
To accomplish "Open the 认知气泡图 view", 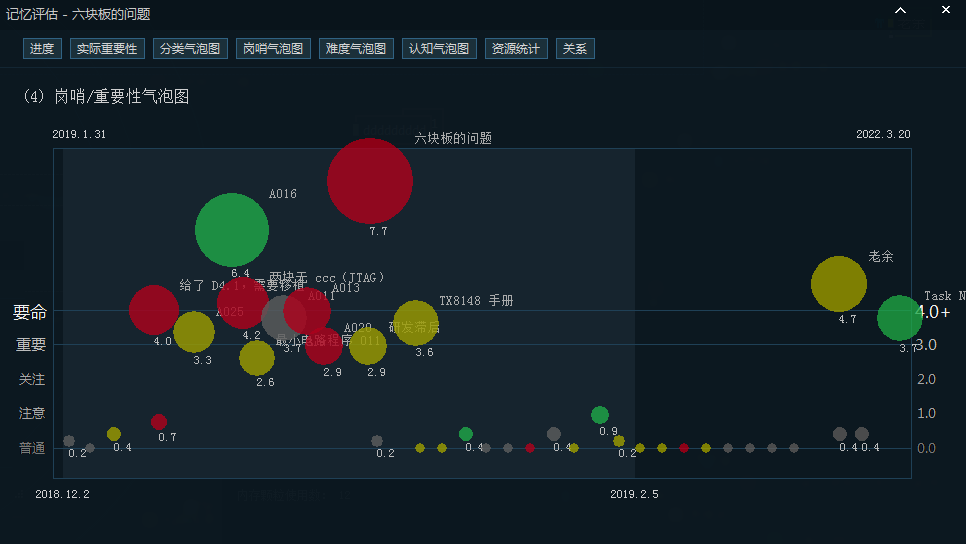I will tap(439, 48).
